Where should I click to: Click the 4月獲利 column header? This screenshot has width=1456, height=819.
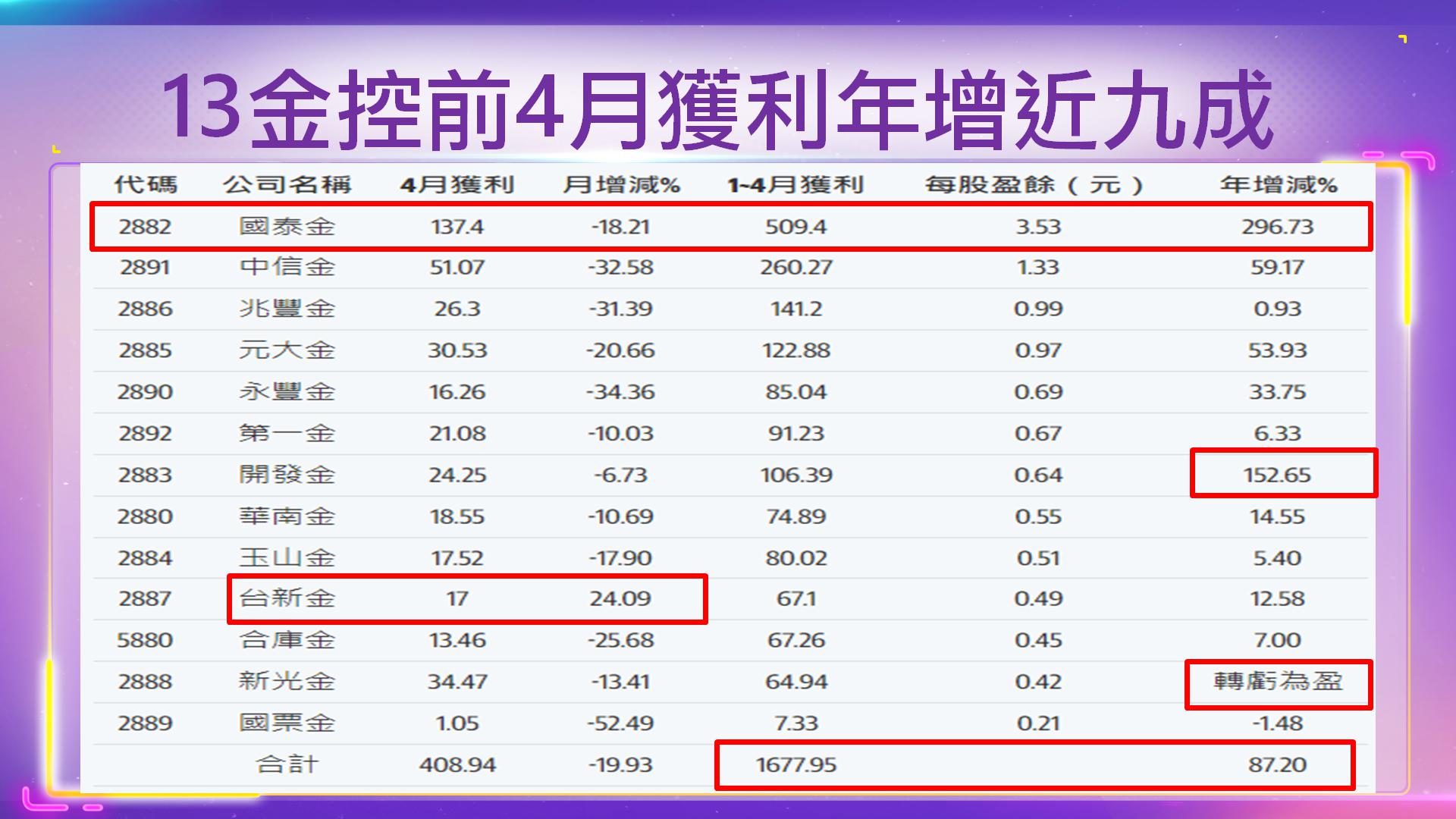pos(457,184)
